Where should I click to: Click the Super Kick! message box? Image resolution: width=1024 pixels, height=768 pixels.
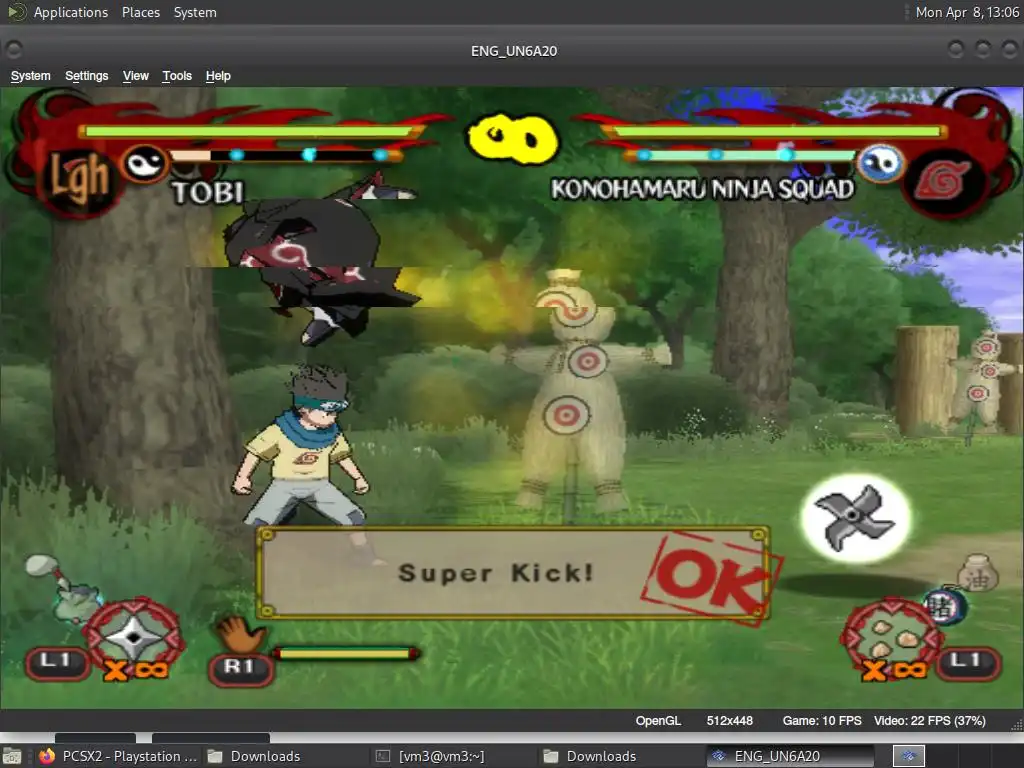point(513,573)
